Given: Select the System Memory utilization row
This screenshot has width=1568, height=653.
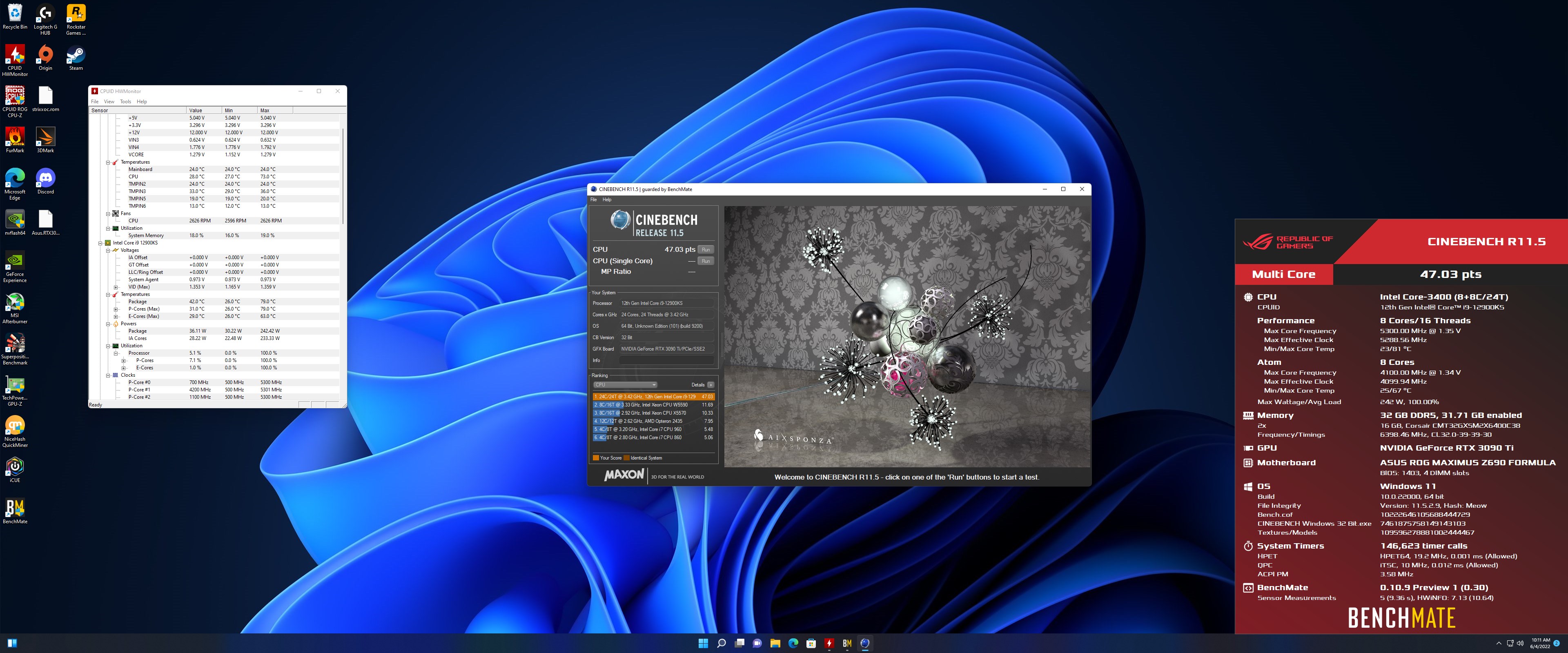Looking at the screenshot, I should 214,235.
